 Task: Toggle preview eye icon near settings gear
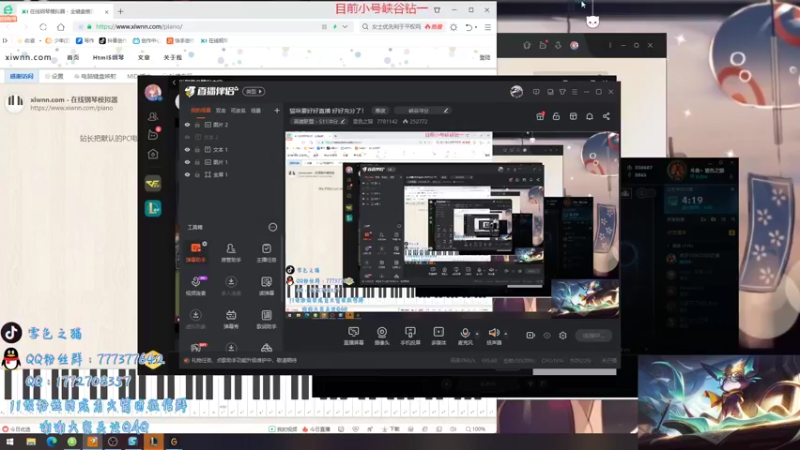coord(547,335)
